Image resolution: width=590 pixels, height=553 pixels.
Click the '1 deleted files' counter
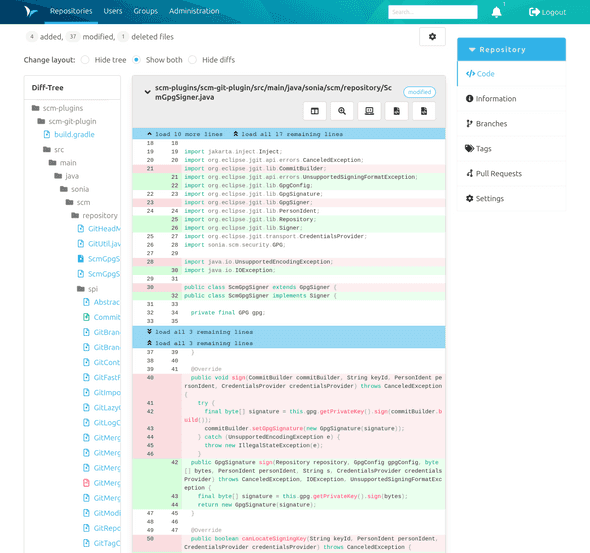pyautogui.click(x=146, y=36)
